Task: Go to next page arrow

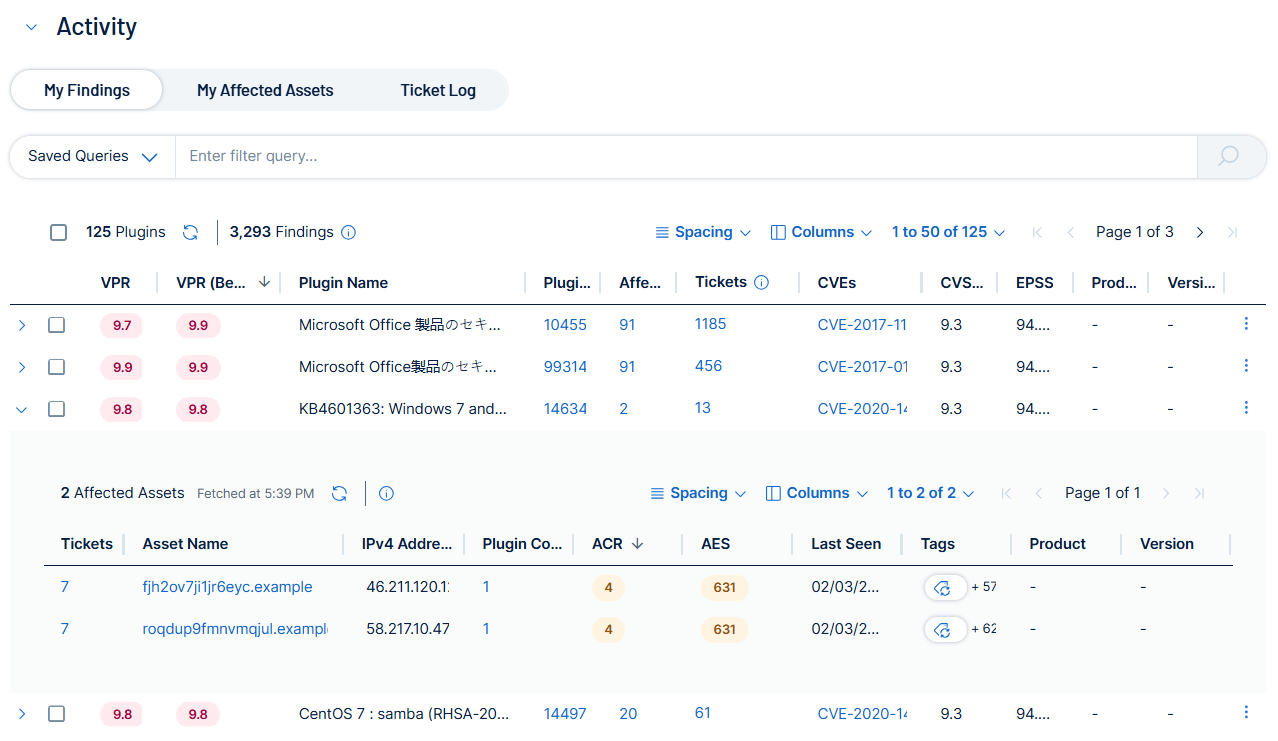Action: point(1200,232)
